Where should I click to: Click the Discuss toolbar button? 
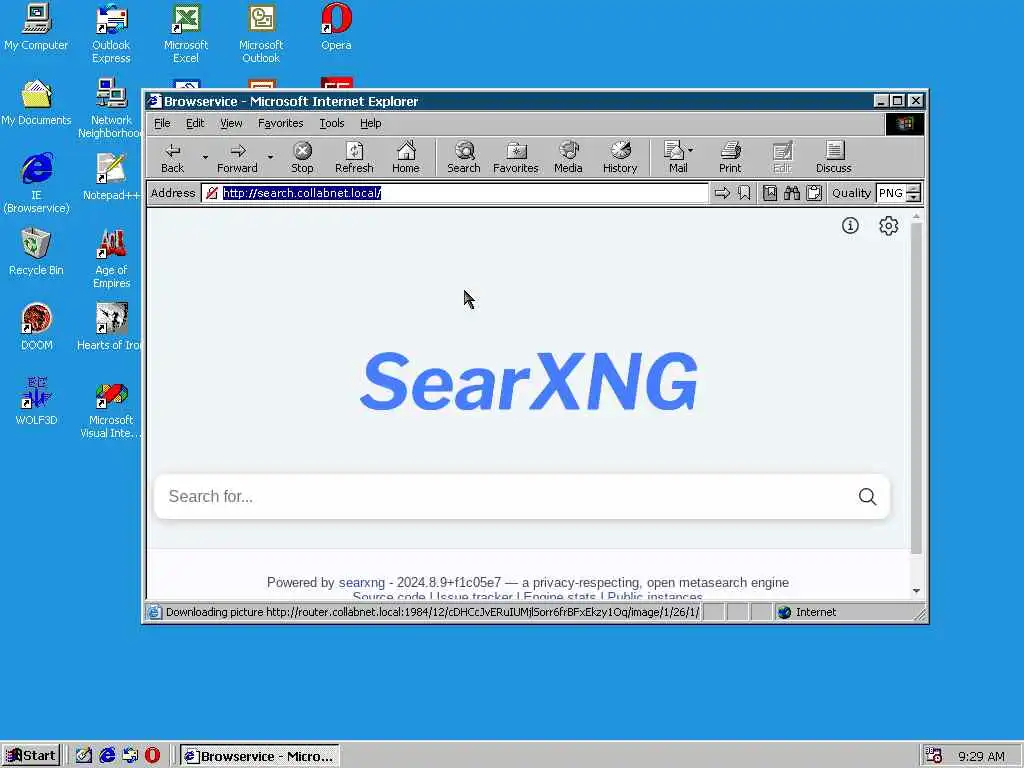834,158
